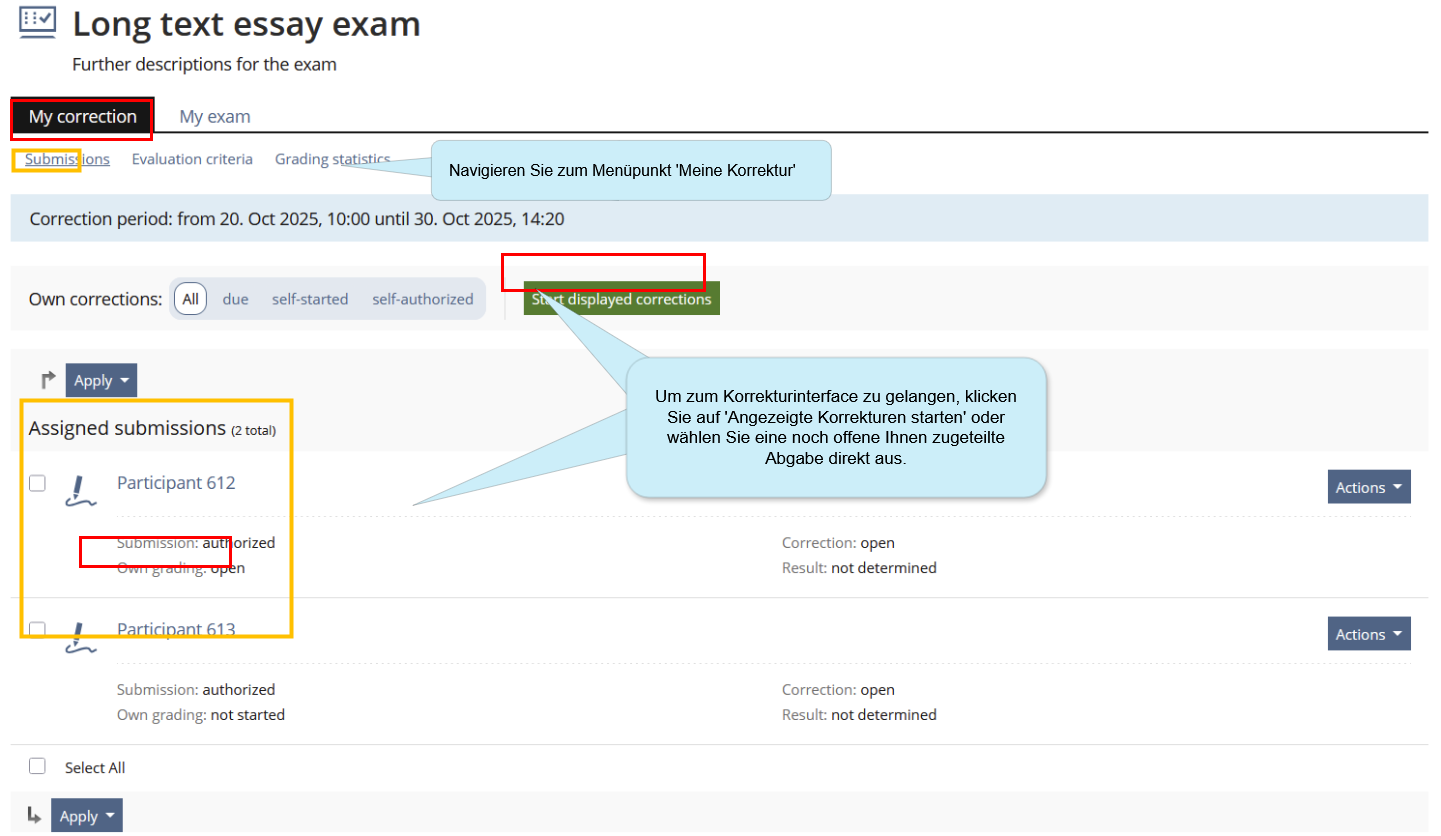Click the bottom arrow icon beside Apply
This screenshot has height=836, width=1441.
pos(34,815)
